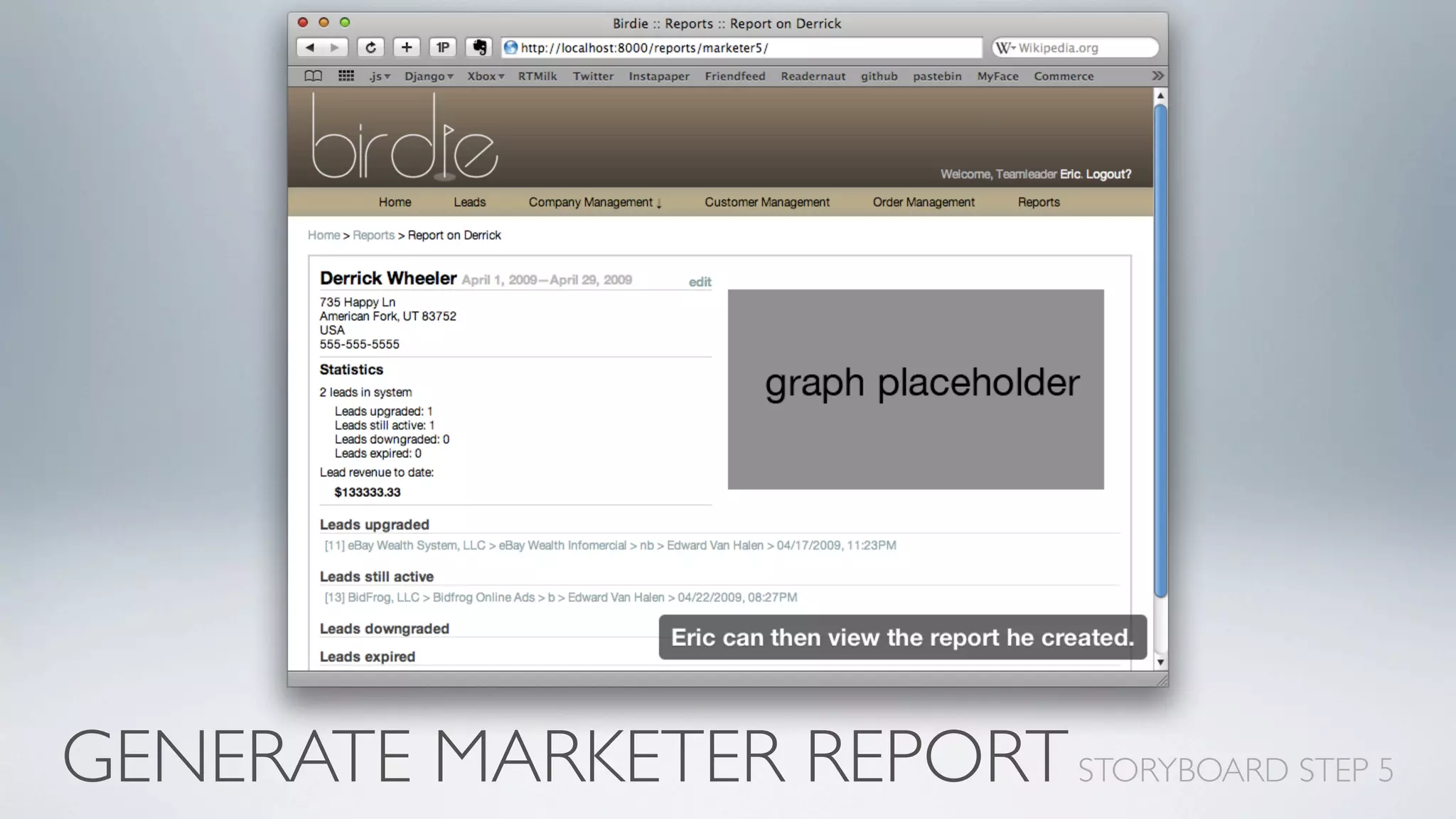Image resolution: width=1456 pixels, height=819 pixels.
Task: Show Top Sites grid icon
Action: 346,76
